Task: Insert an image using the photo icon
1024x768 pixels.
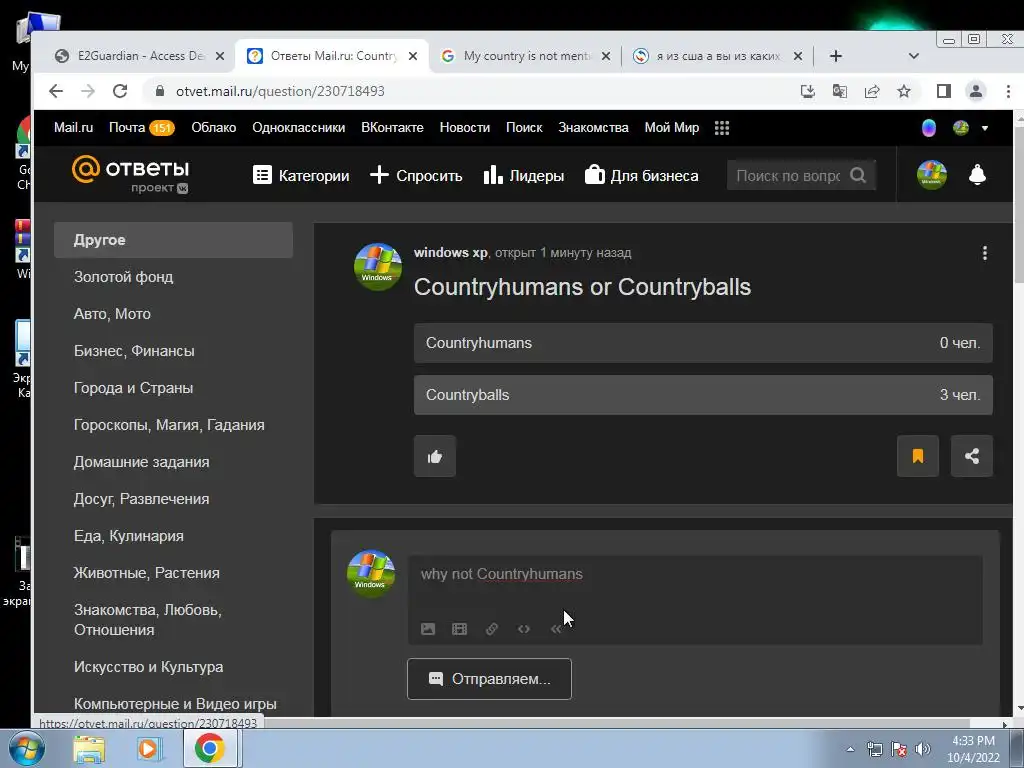Action: [x=428, y=629]
